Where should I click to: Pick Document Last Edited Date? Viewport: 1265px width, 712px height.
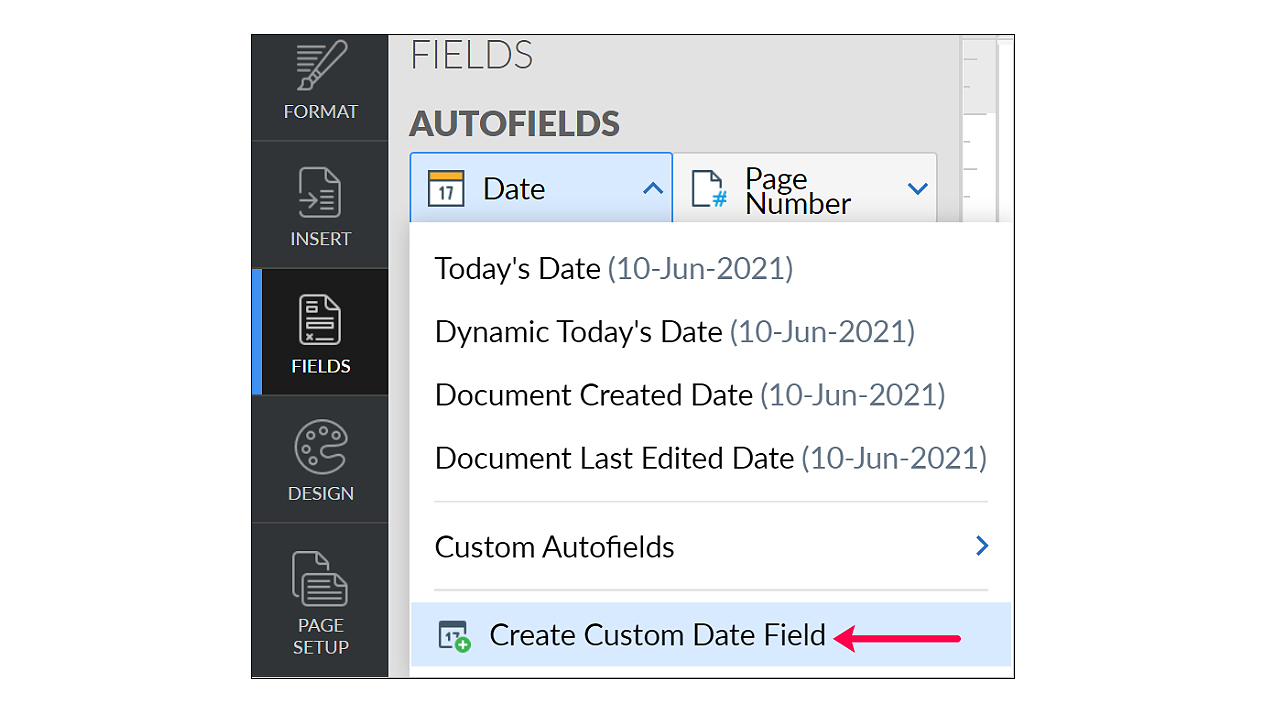tap(710, 458)
